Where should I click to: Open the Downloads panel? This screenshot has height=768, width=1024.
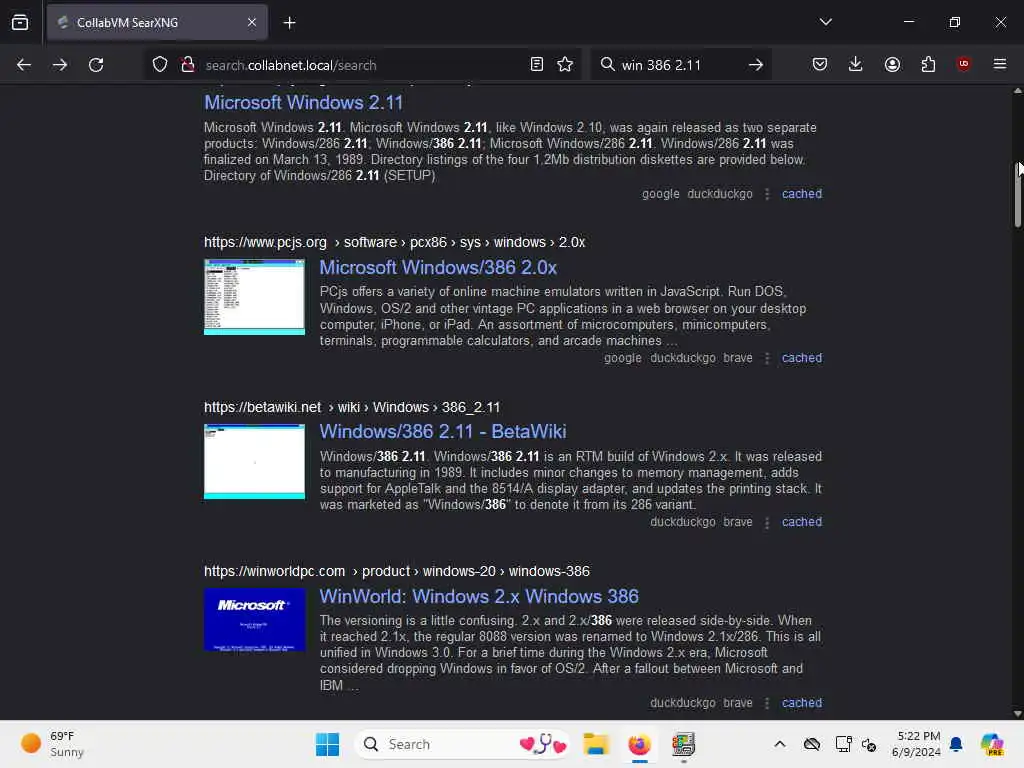tap(856, 65)
